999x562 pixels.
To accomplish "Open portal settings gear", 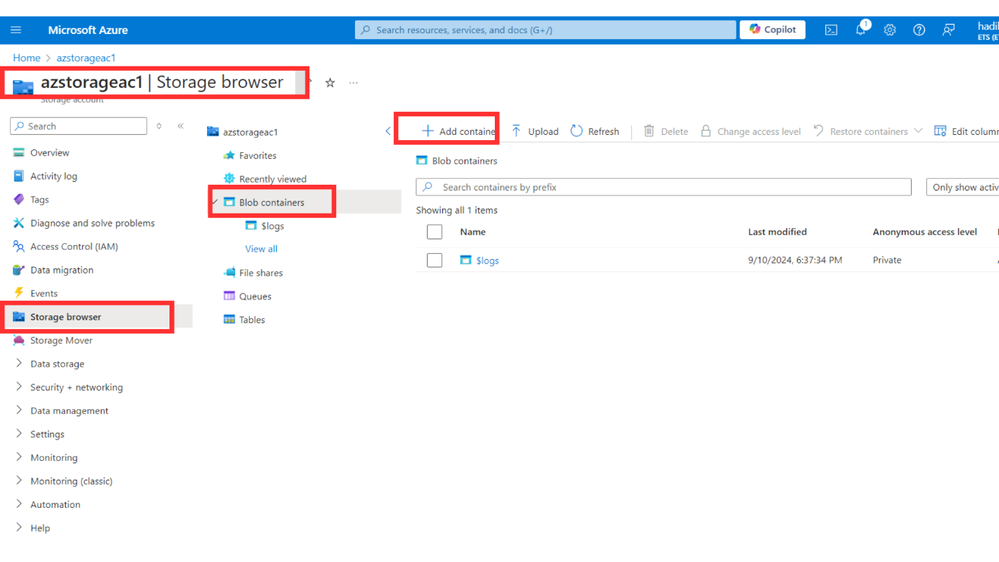I will click(889, 30).
